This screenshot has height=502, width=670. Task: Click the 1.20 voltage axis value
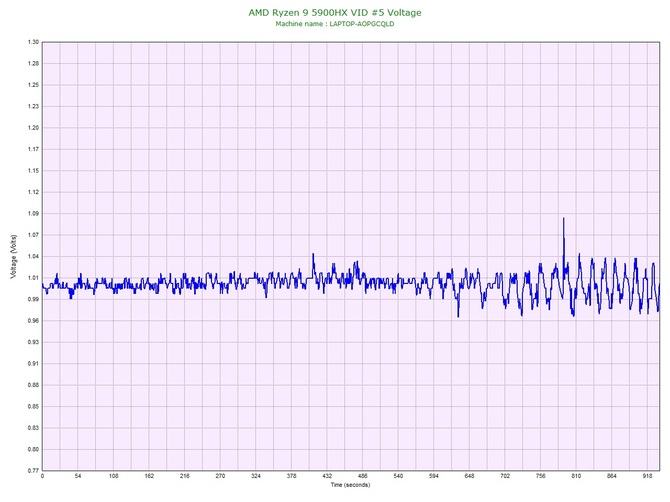[x=33, y=128]
